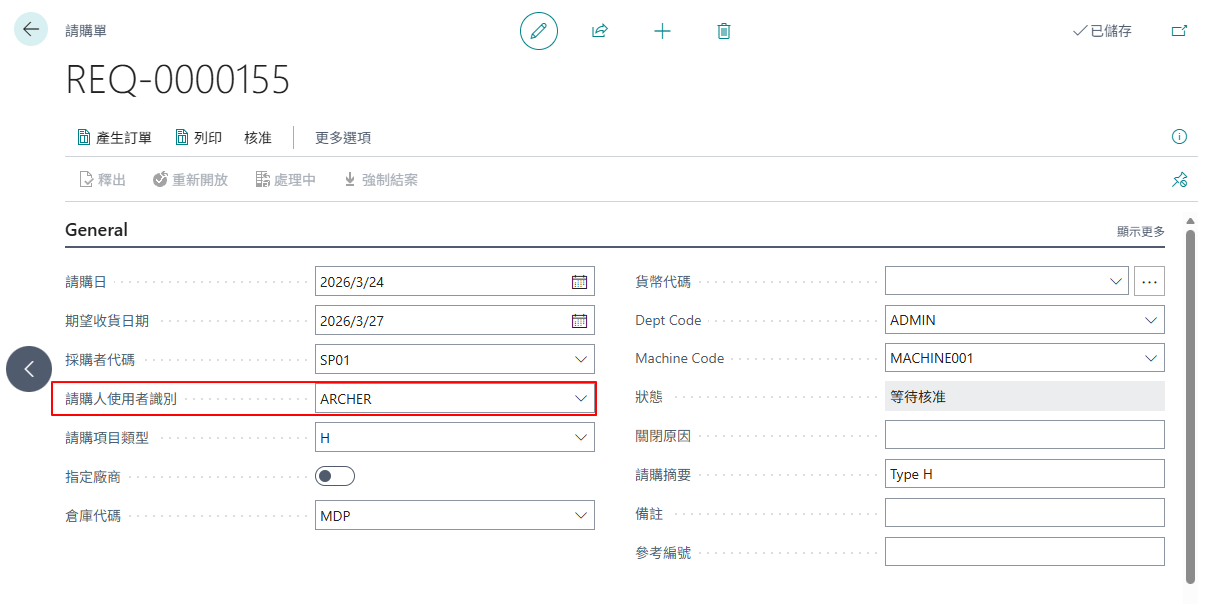This screenshot has height=604, width=1210.
Task: Click the 等待核准 status value
Action: click(1025, 397)
